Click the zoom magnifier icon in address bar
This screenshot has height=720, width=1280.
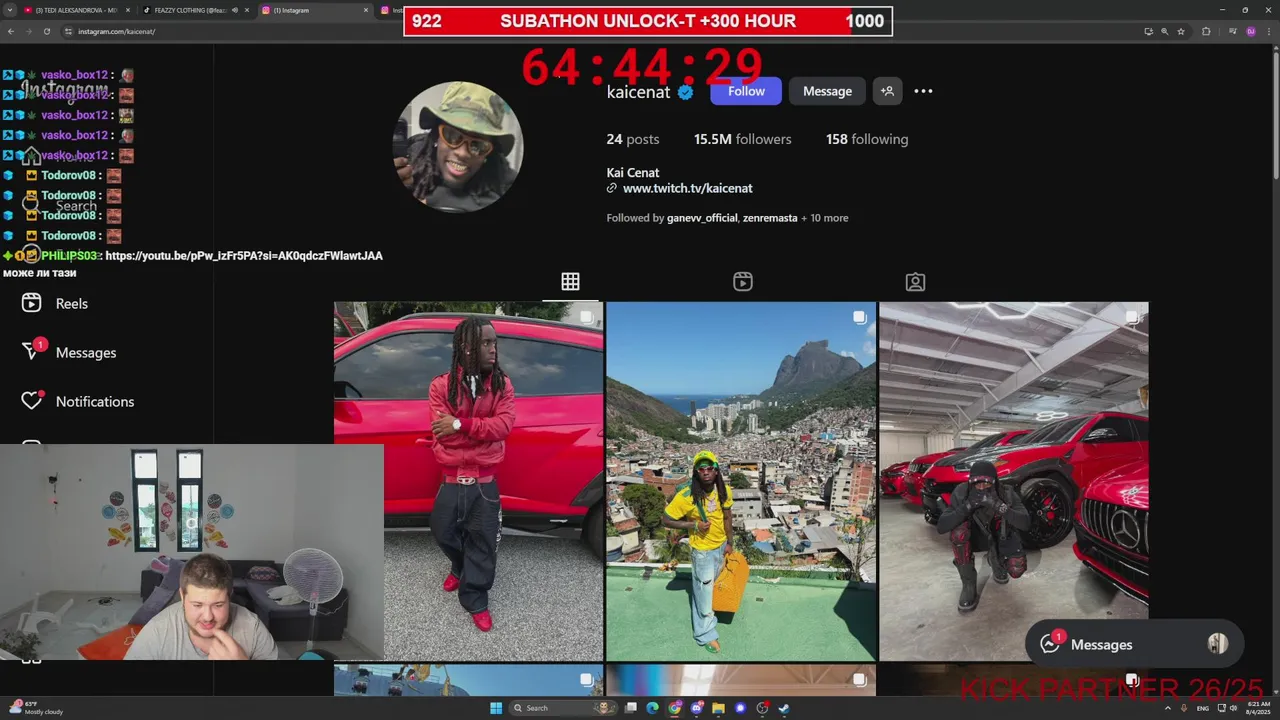(1164, 31)
